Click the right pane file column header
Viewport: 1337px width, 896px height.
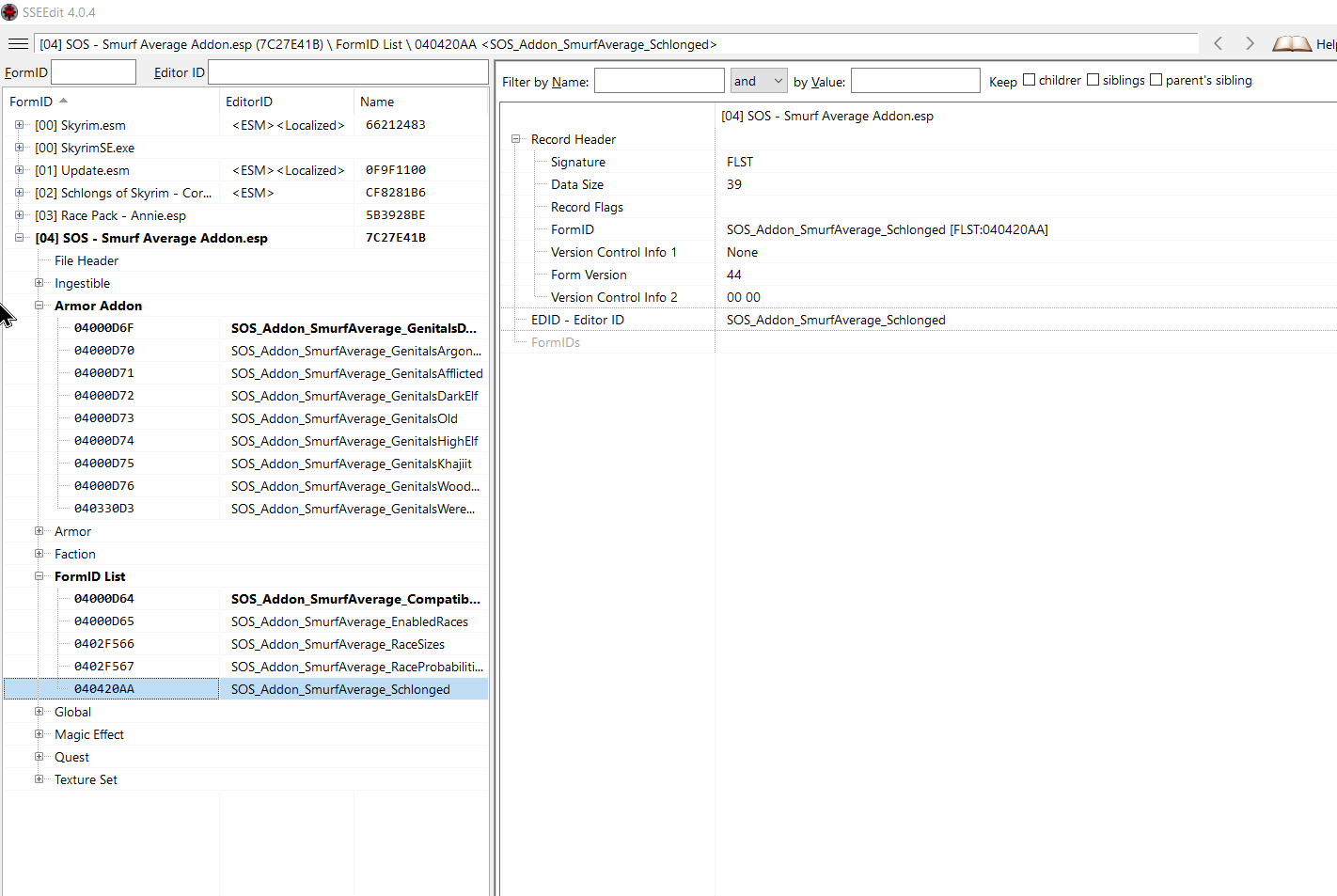pyautogui.click(x=827, y=116)
